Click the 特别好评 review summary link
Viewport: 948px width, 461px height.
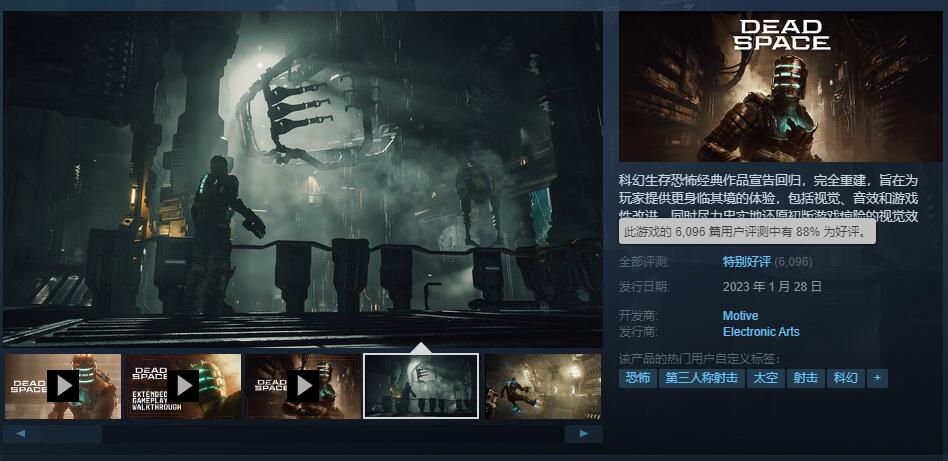[x=747, y=262]
